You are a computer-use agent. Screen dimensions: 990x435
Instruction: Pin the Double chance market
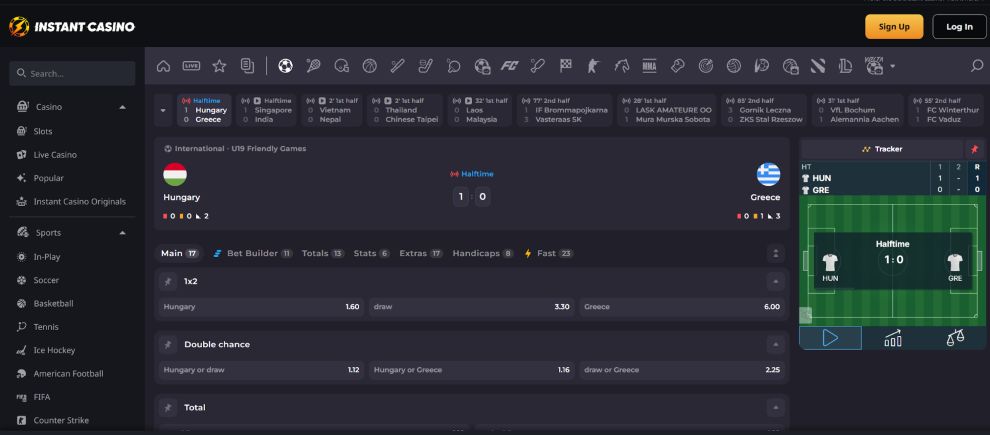pos(169,344)
